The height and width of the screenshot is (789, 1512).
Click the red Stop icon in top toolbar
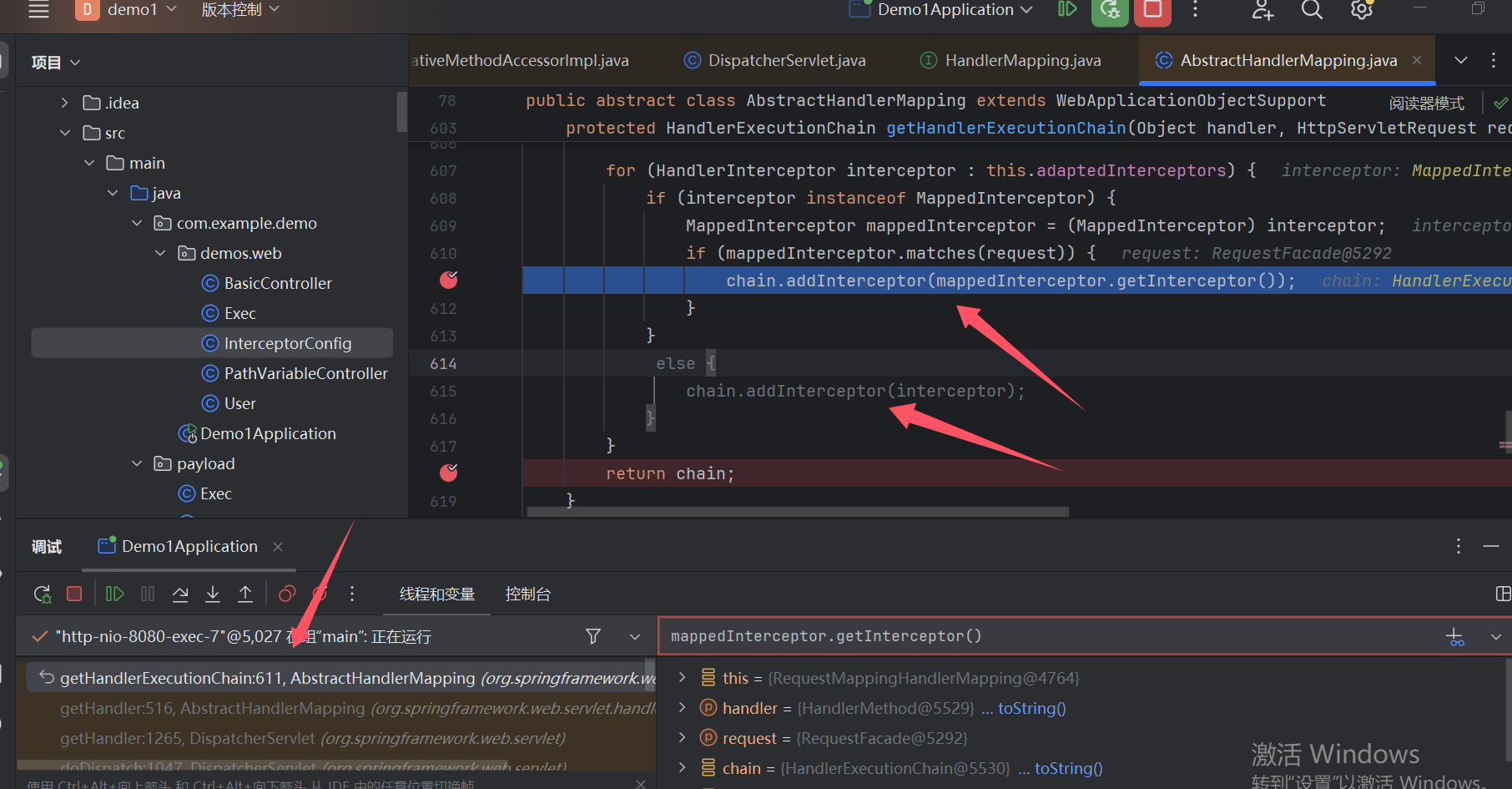[x=1152, y=10]
